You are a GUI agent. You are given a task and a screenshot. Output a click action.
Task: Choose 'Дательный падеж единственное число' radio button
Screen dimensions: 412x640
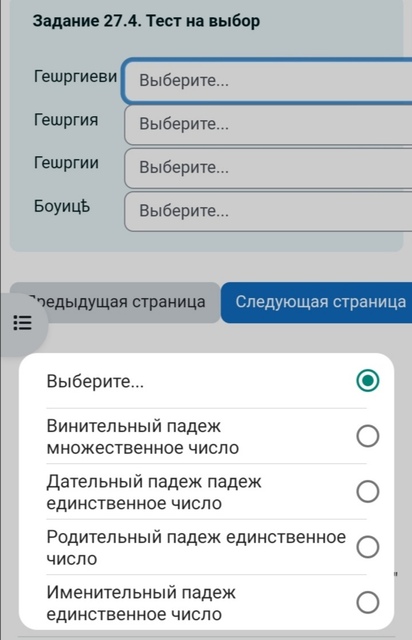pyautogui.click(x=367, y=491)
